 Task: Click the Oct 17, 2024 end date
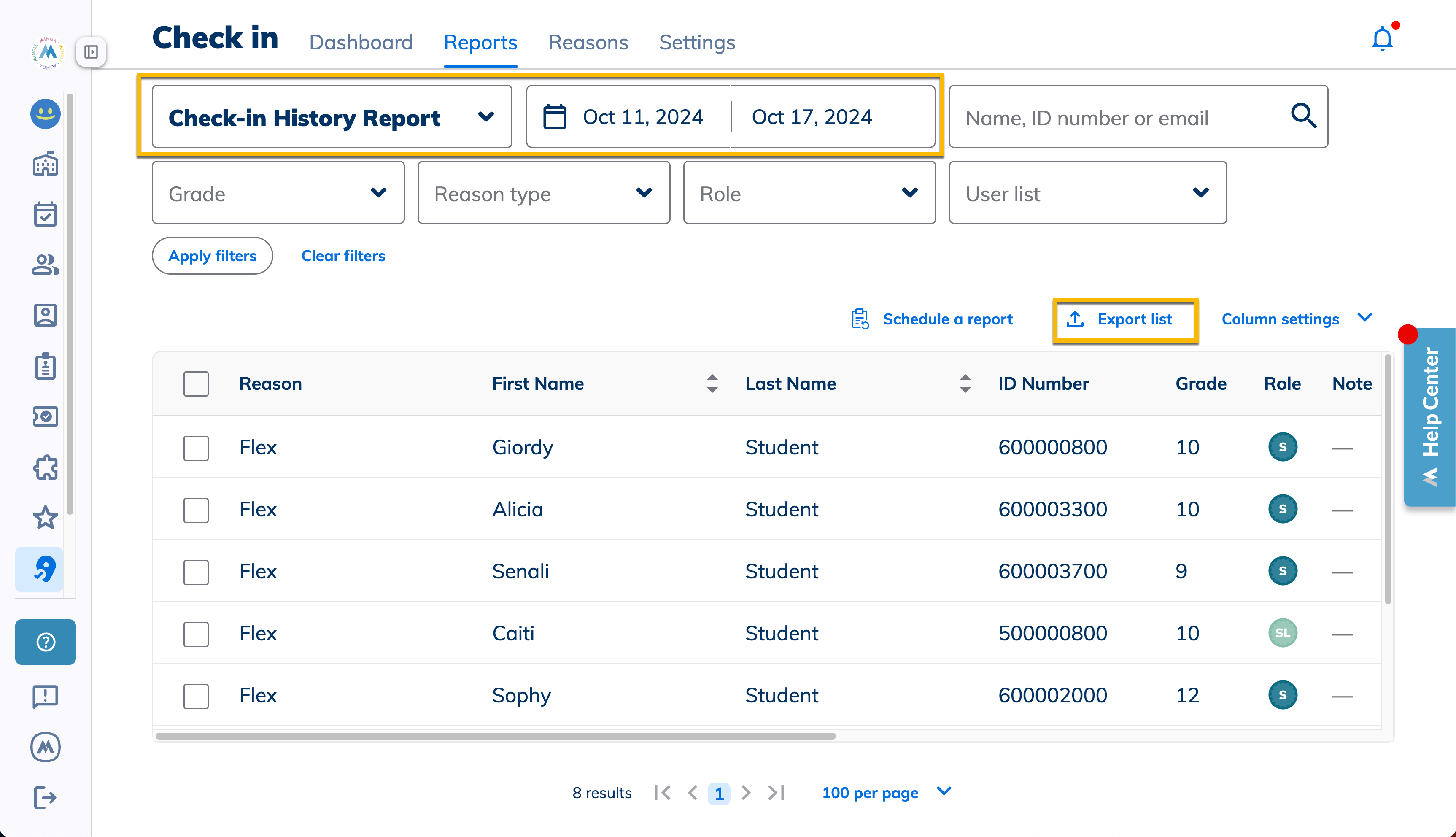click(x=812, y=117)
